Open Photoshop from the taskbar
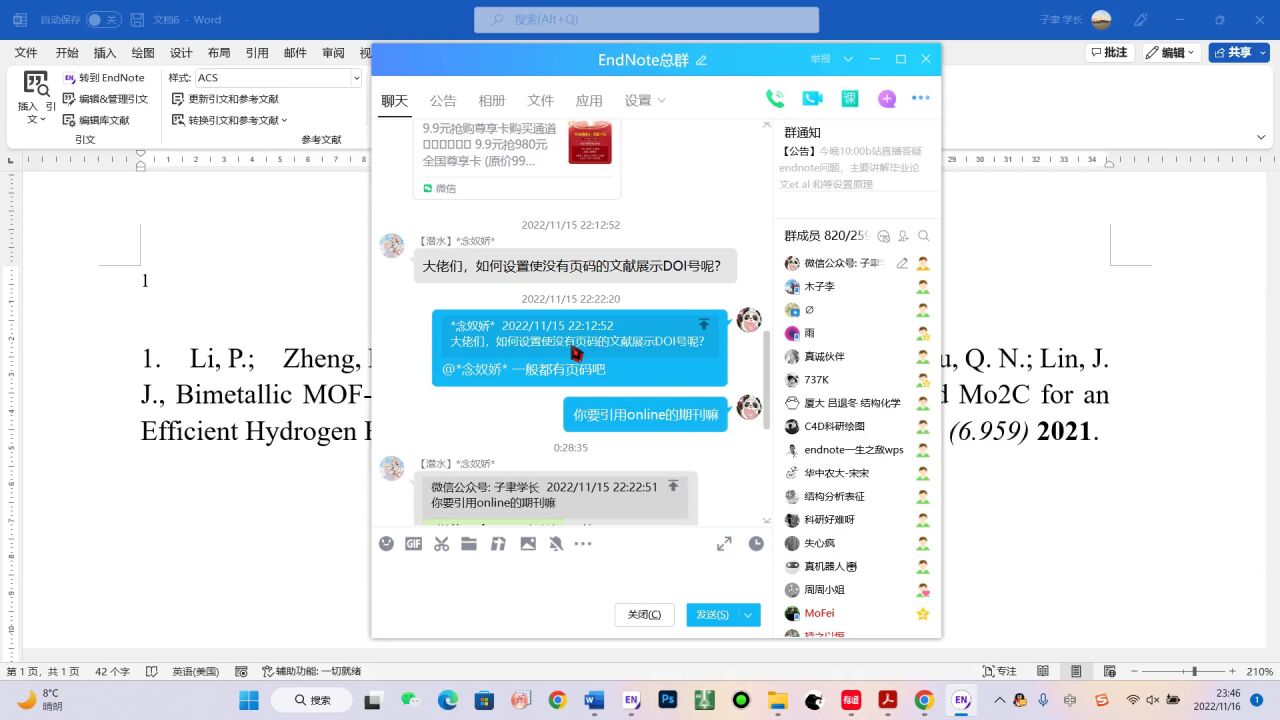Viewport: 1280px width, 720px height. pyautogui.click(x=668, y=700)
